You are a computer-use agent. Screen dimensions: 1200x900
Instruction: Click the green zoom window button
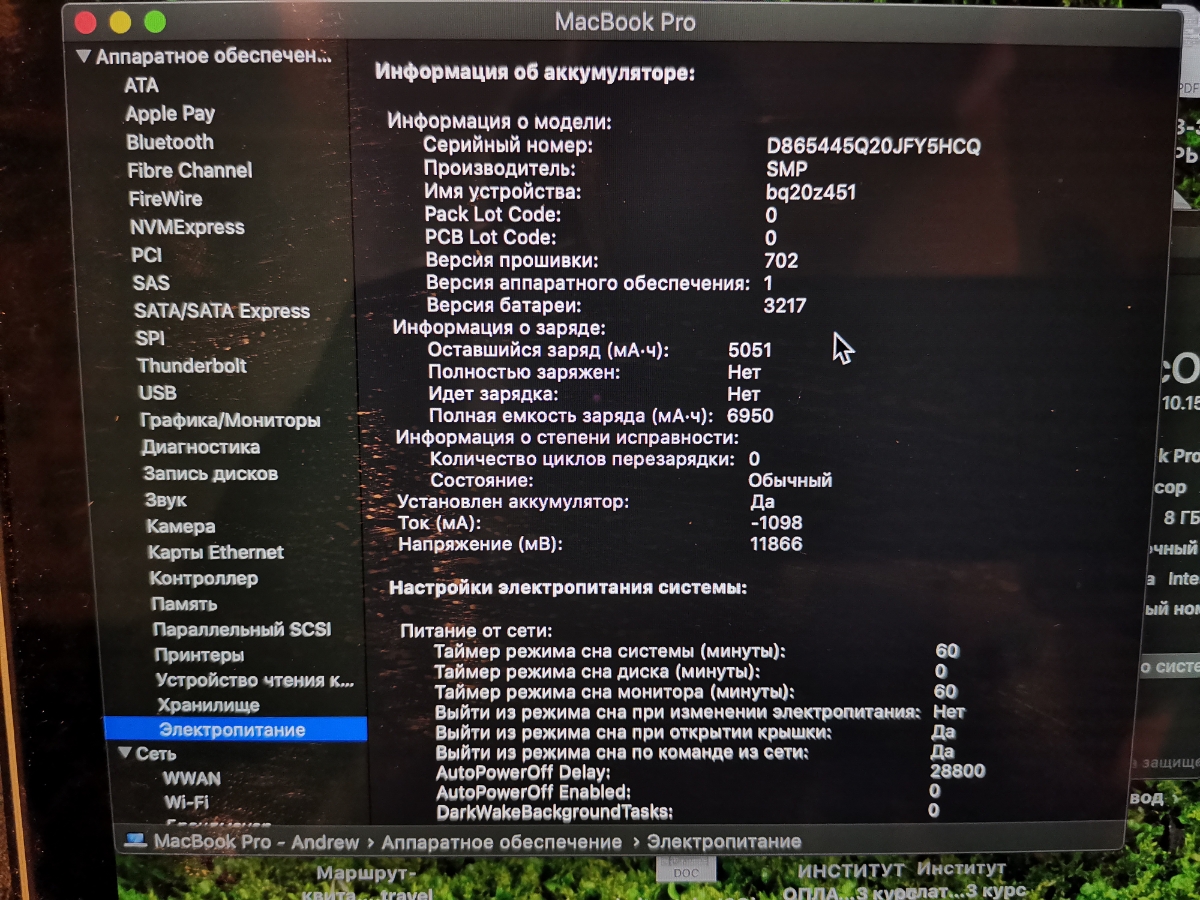point(154,22)
